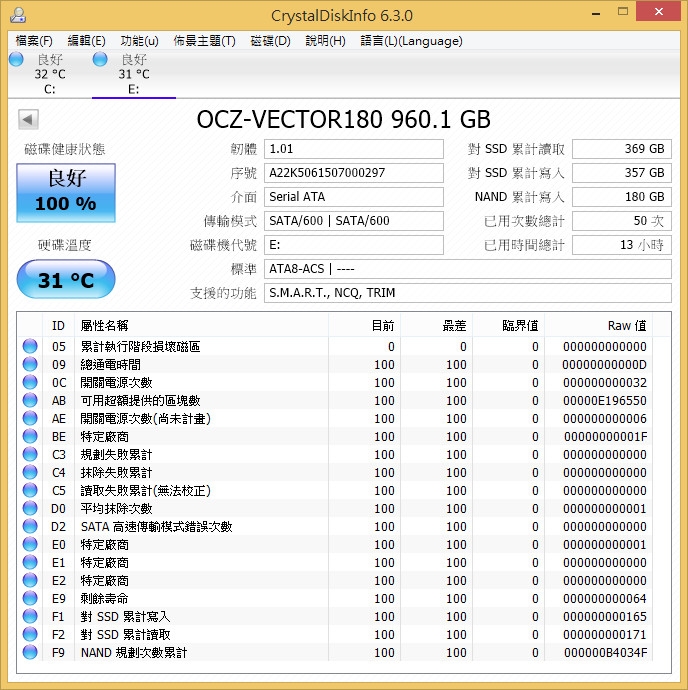688x690 pixels.
Task: Click the NAND writes value 180 GB
Action: click(622, 197)
